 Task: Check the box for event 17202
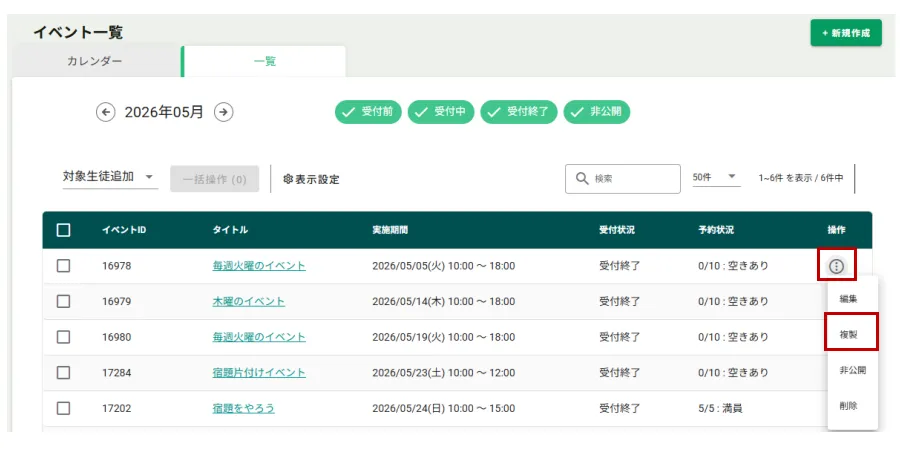pos(64,408)
